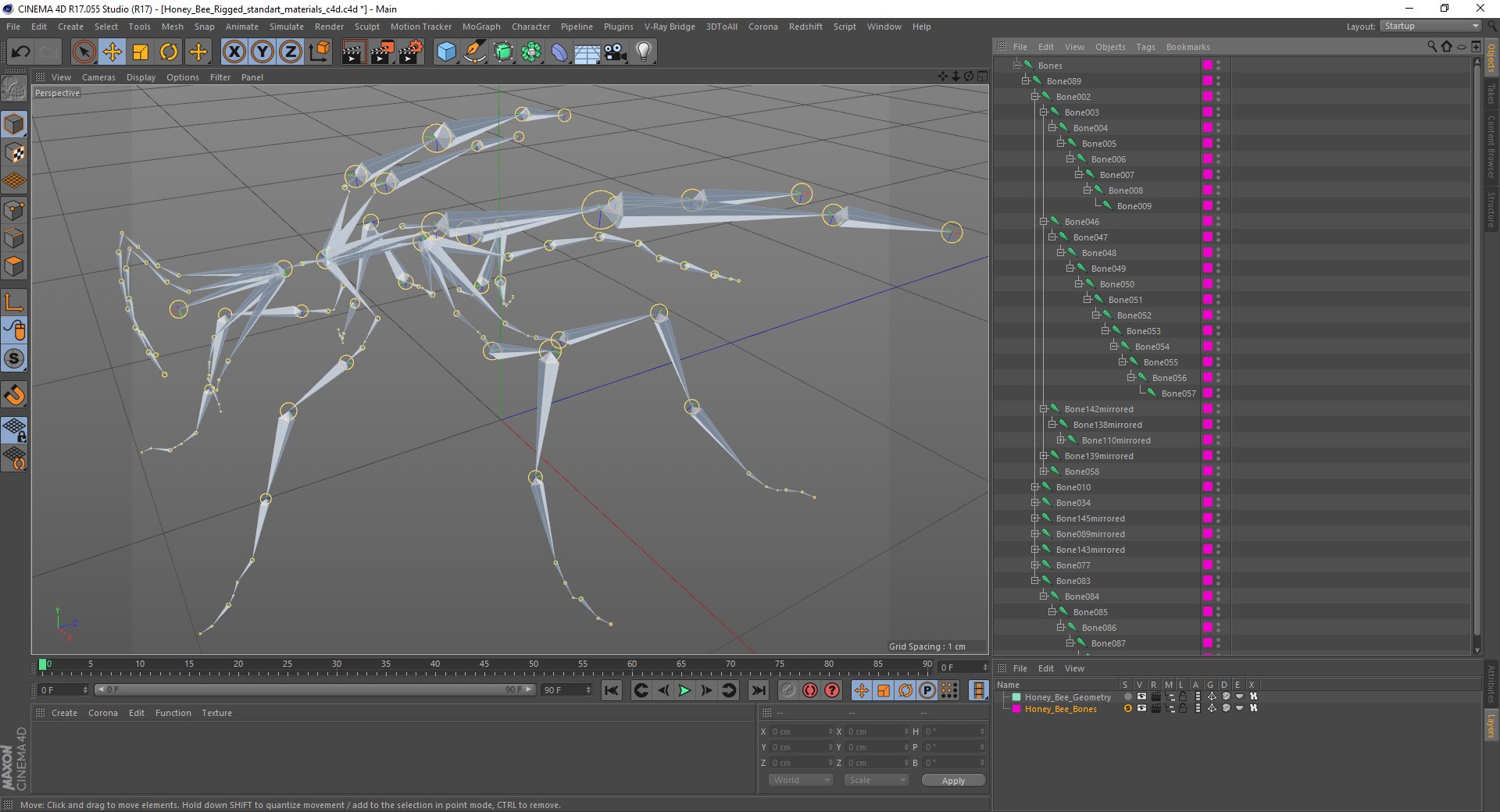Enable Texture mode in left palette

pos(14,152)
